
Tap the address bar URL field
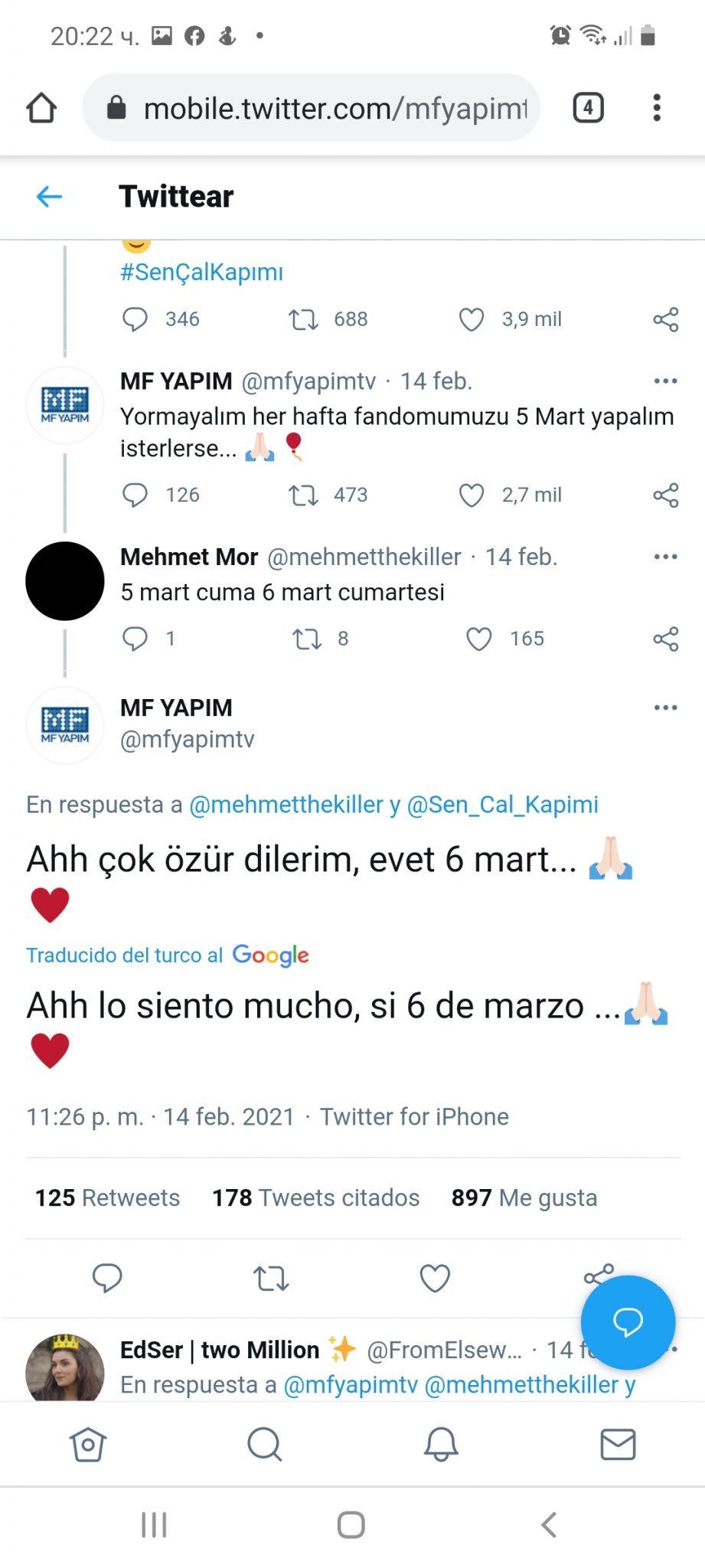[x=321, y=108]
